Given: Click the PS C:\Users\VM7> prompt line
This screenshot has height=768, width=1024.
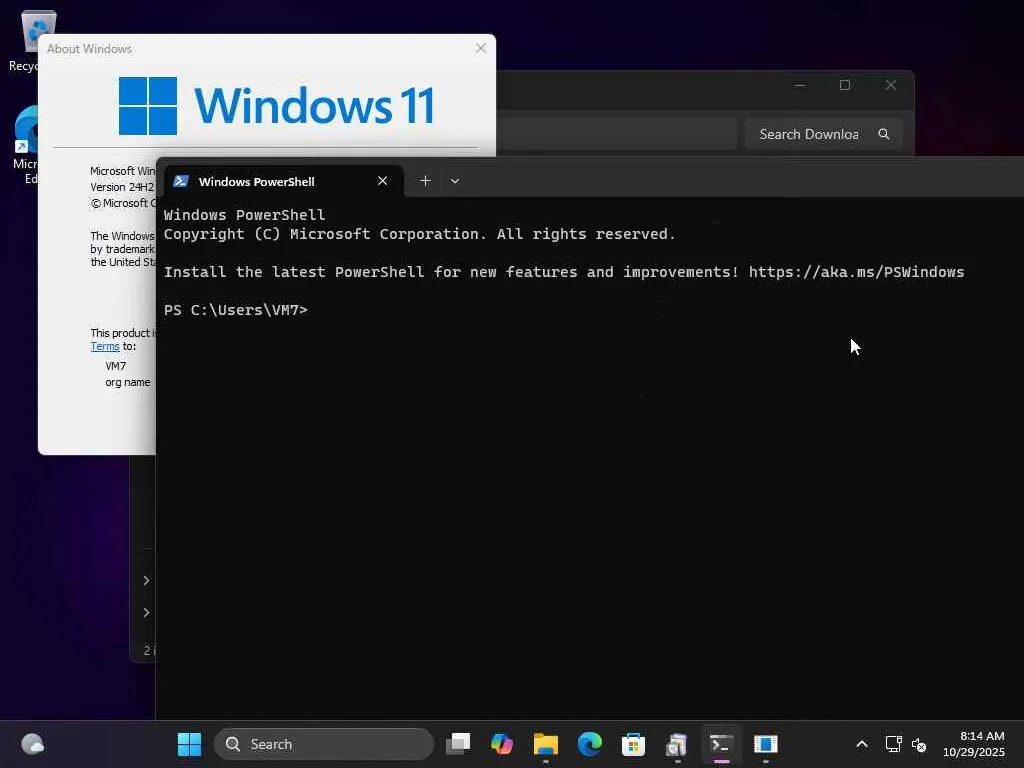Looking at the screenshot, I should (x=236, y=310).
